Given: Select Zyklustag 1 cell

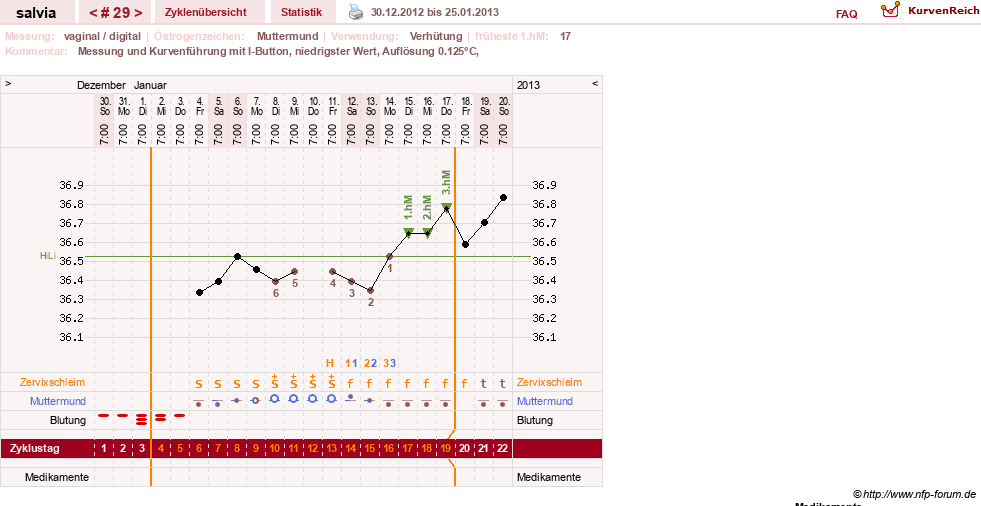Looking at the screenshot, I should click(104, 448).
